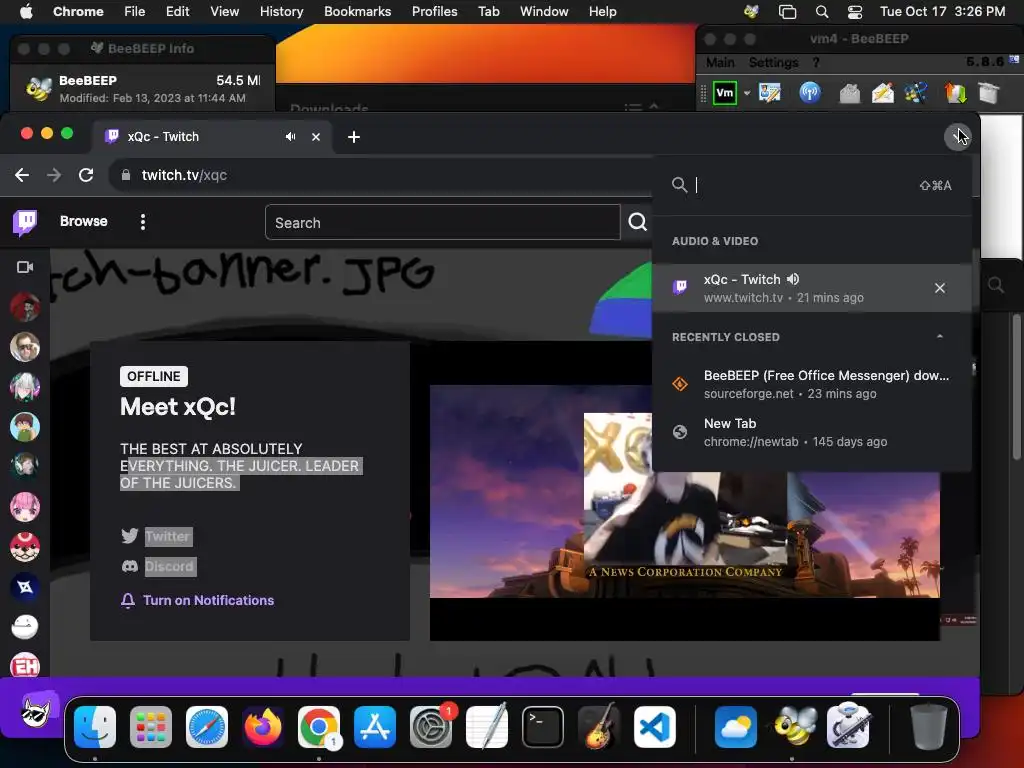This screenshot has width=1024, height=768.
Task: Open the ? help menu in BeeBEEP
Action: (x=816, y=63)
